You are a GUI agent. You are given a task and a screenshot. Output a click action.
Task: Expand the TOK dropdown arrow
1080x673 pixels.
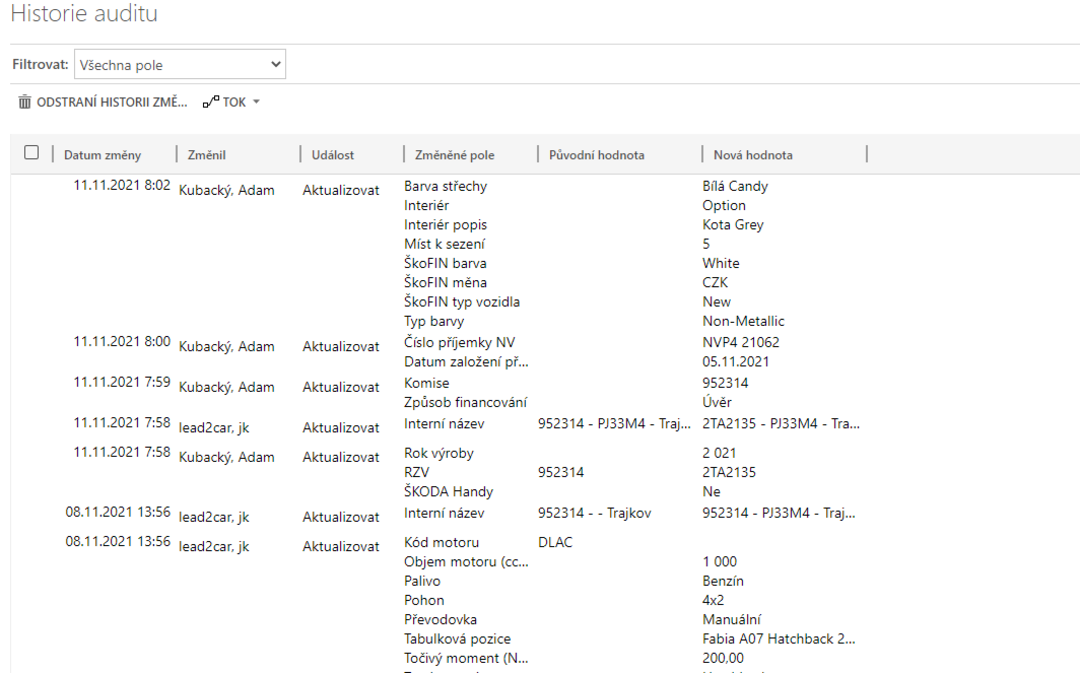(256, 102)
